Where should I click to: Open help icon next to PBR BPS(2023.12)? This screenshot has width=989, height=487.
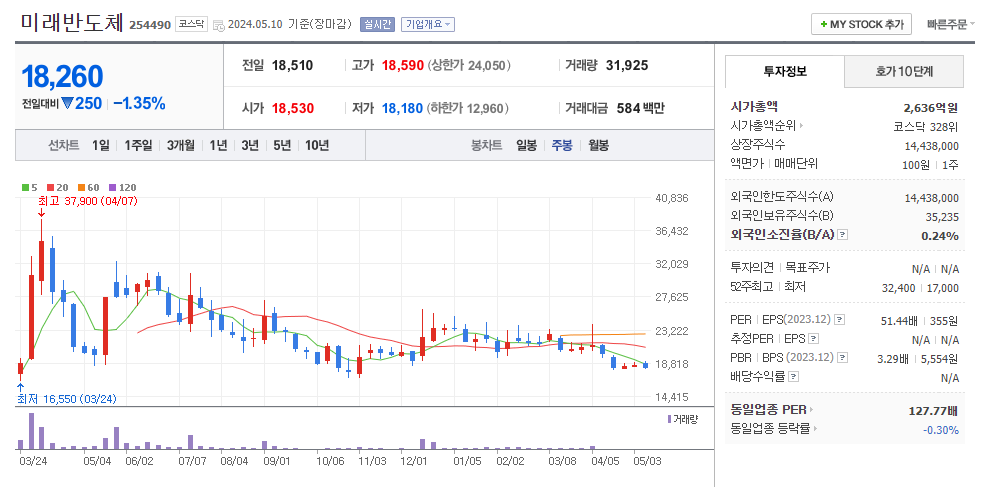(842, 358)
